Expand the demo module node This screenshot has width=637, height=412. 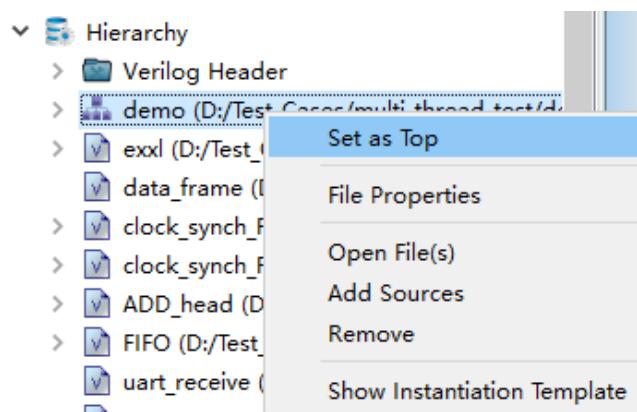pos(58,110)
